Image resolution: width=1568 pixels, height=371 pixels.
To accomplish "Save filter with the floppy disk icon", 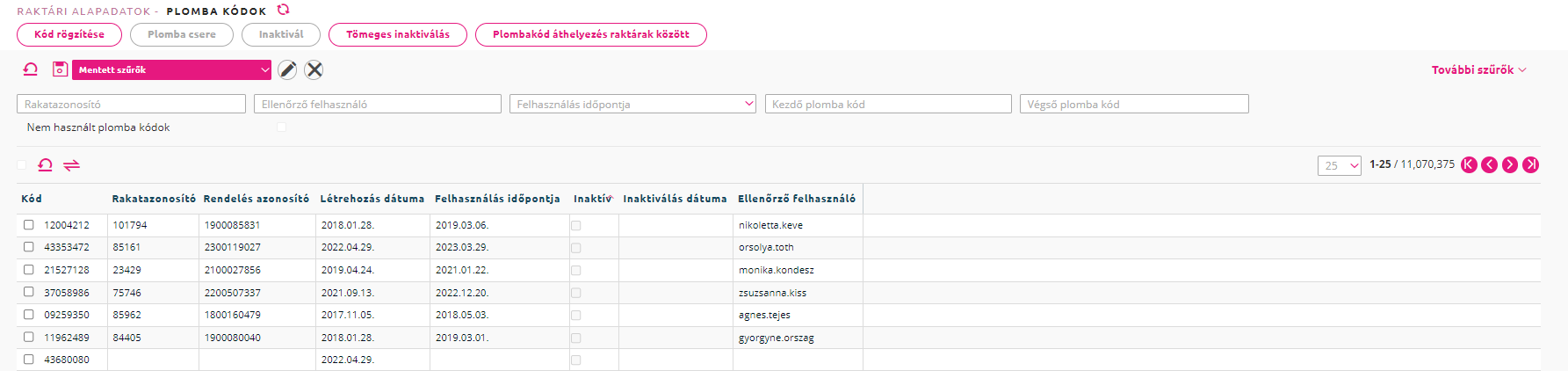I will (60, 69).
